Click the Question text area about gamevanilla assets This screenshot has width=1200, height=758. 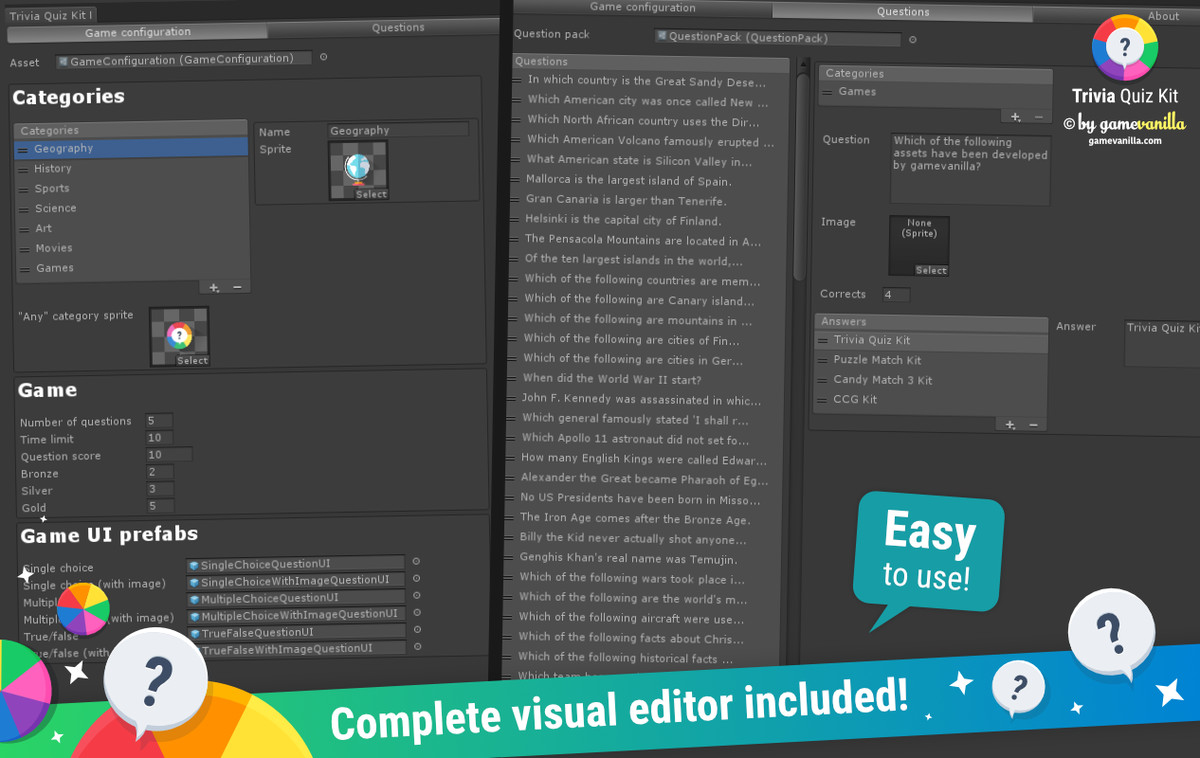click(970, 170)
